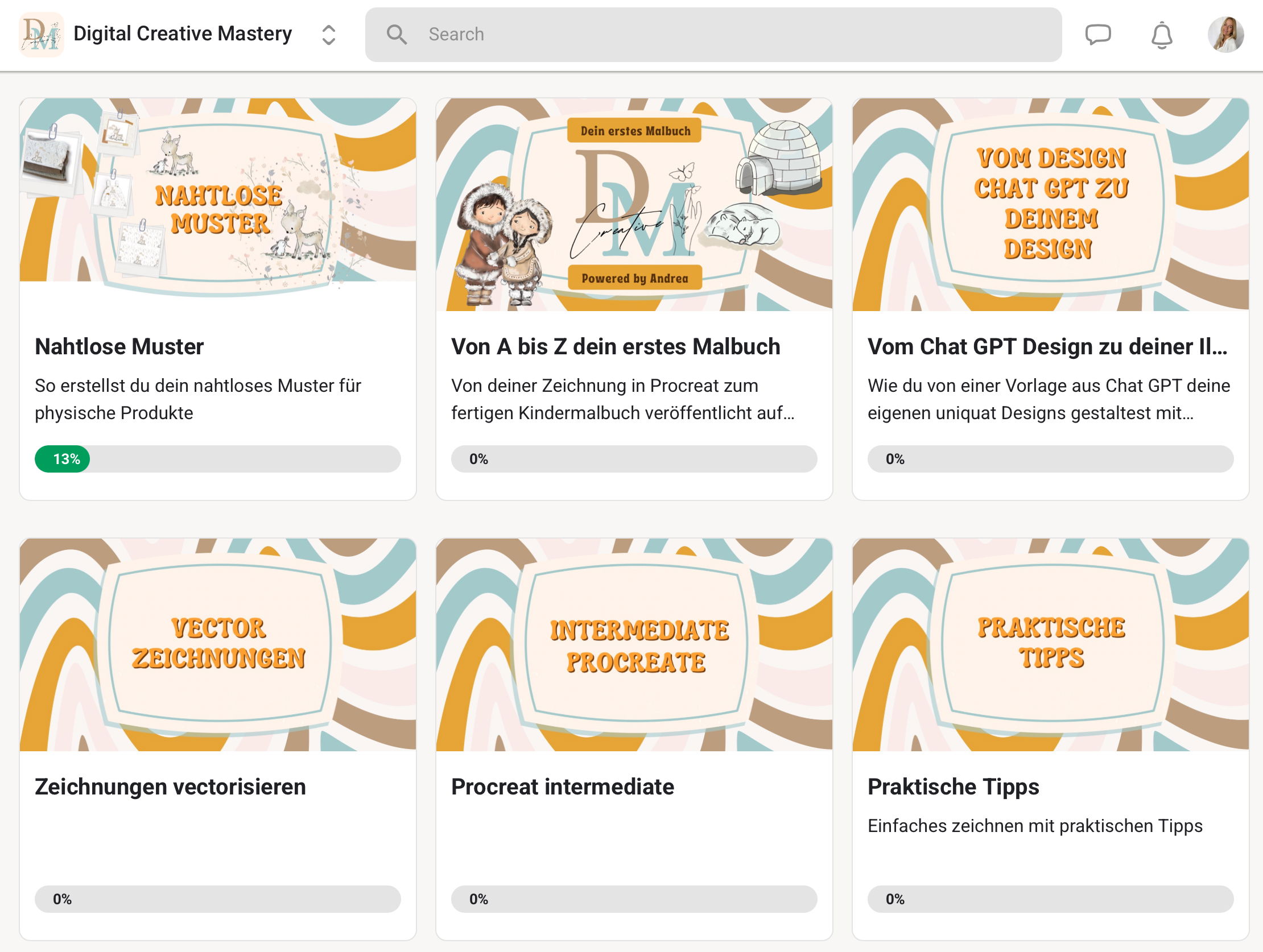Click 'Einfaches zeichnen mit praktischen Tipps' text

tap(1035, 826)
